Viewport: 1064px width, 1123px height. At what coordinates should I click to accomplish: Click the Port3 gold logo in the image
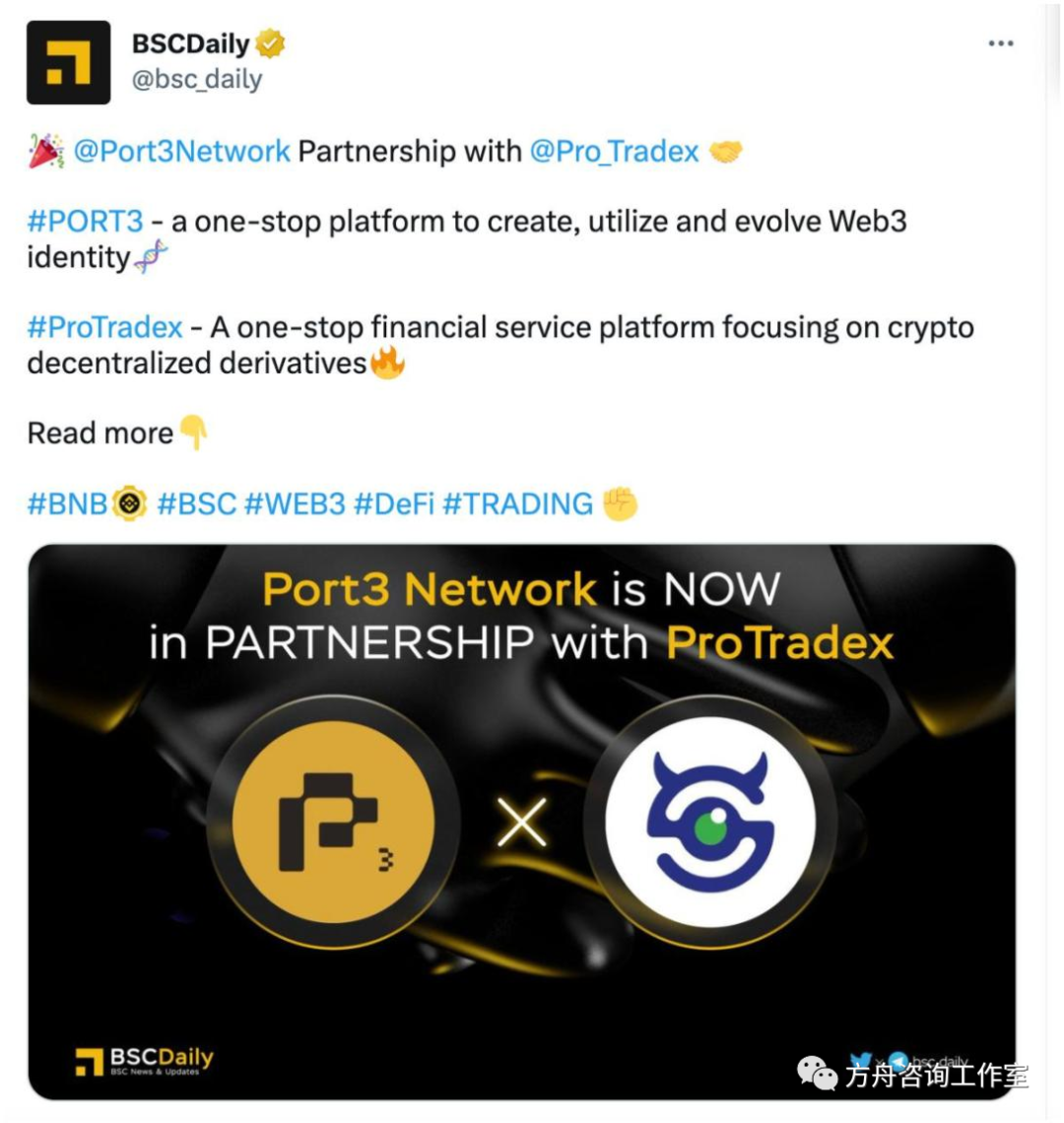(x=333, y=822)
